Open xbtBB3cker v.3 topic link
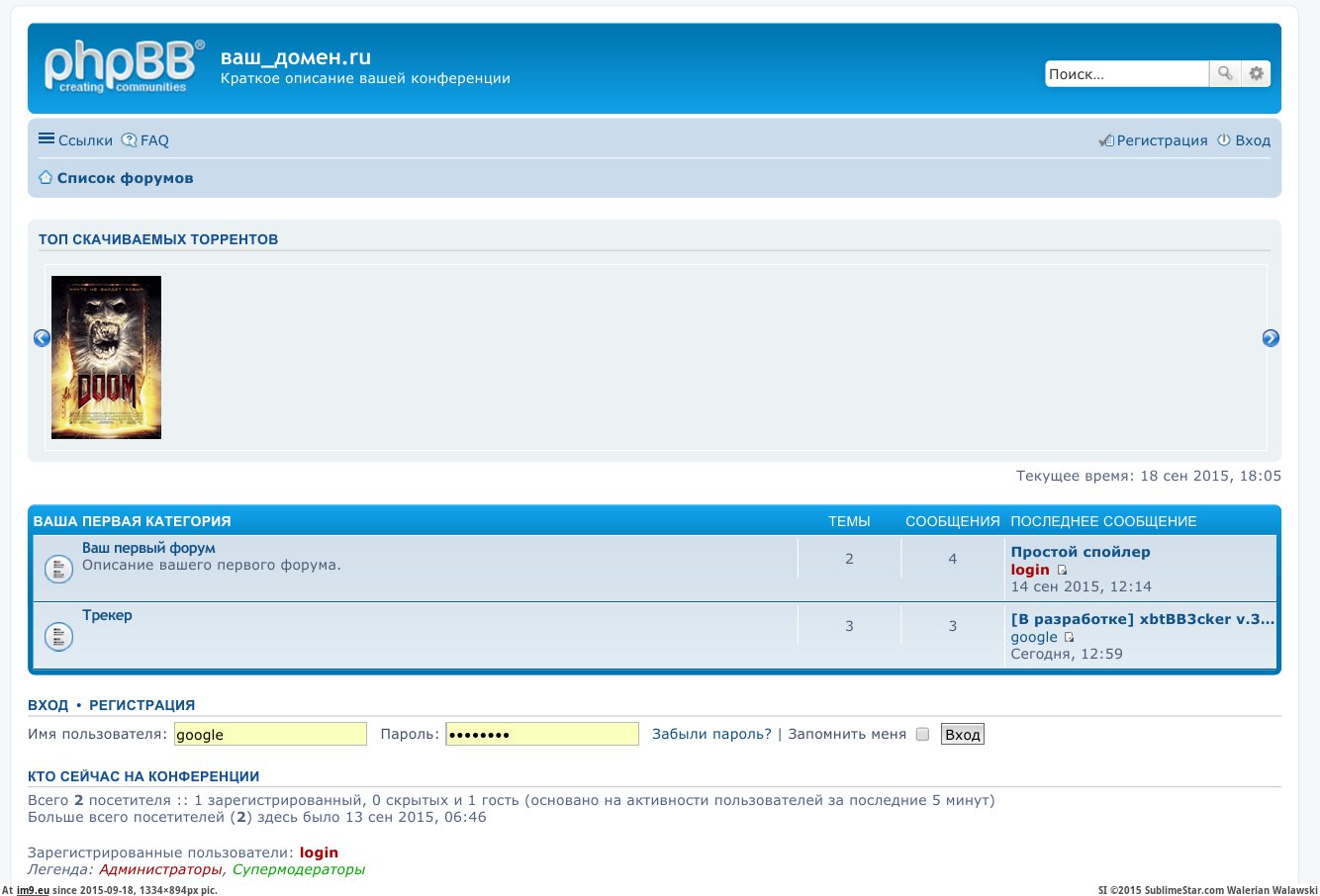Viewport: 1320px width, 896px height. pos(1143,619)
